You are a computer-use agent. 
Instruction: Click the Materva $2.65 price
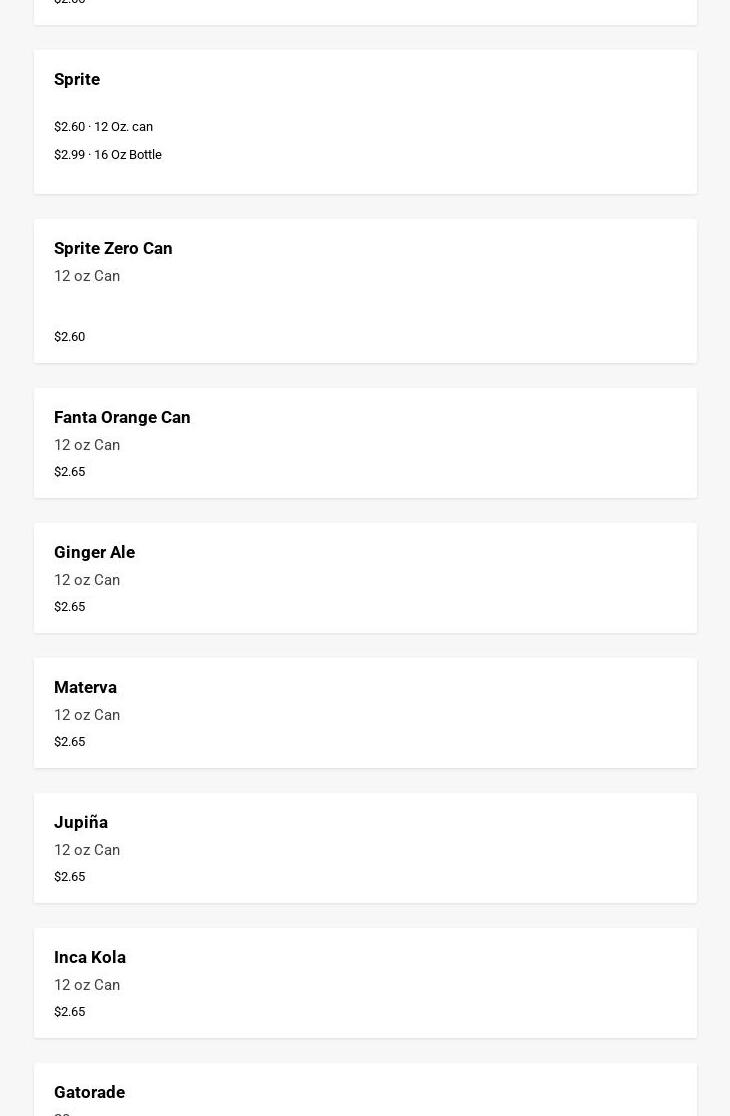[69, 742]
